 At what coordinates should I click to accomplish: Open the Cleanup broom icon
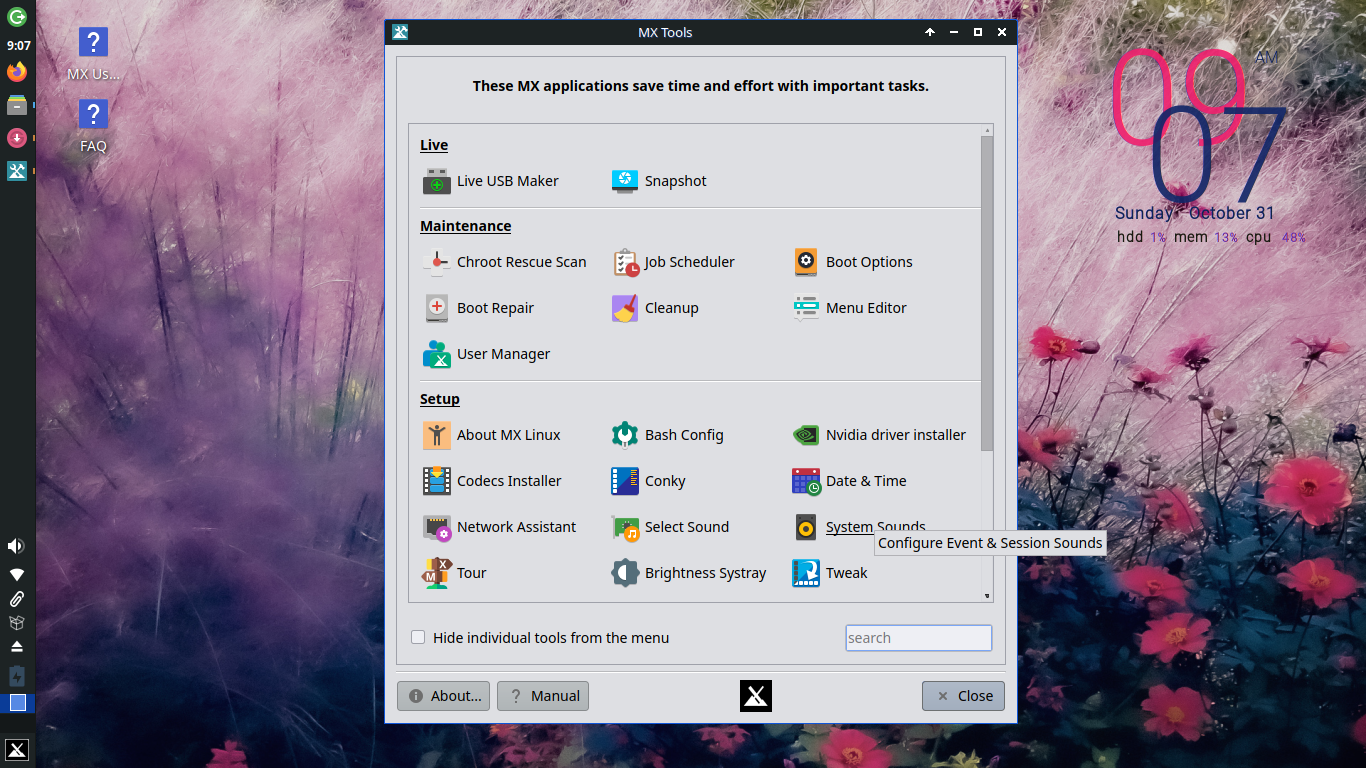(x=625, y=308)
